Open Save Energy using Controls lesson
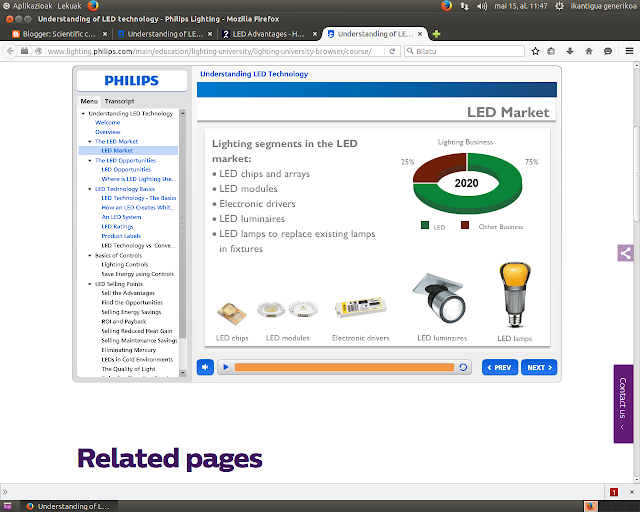 click(138, 274)
